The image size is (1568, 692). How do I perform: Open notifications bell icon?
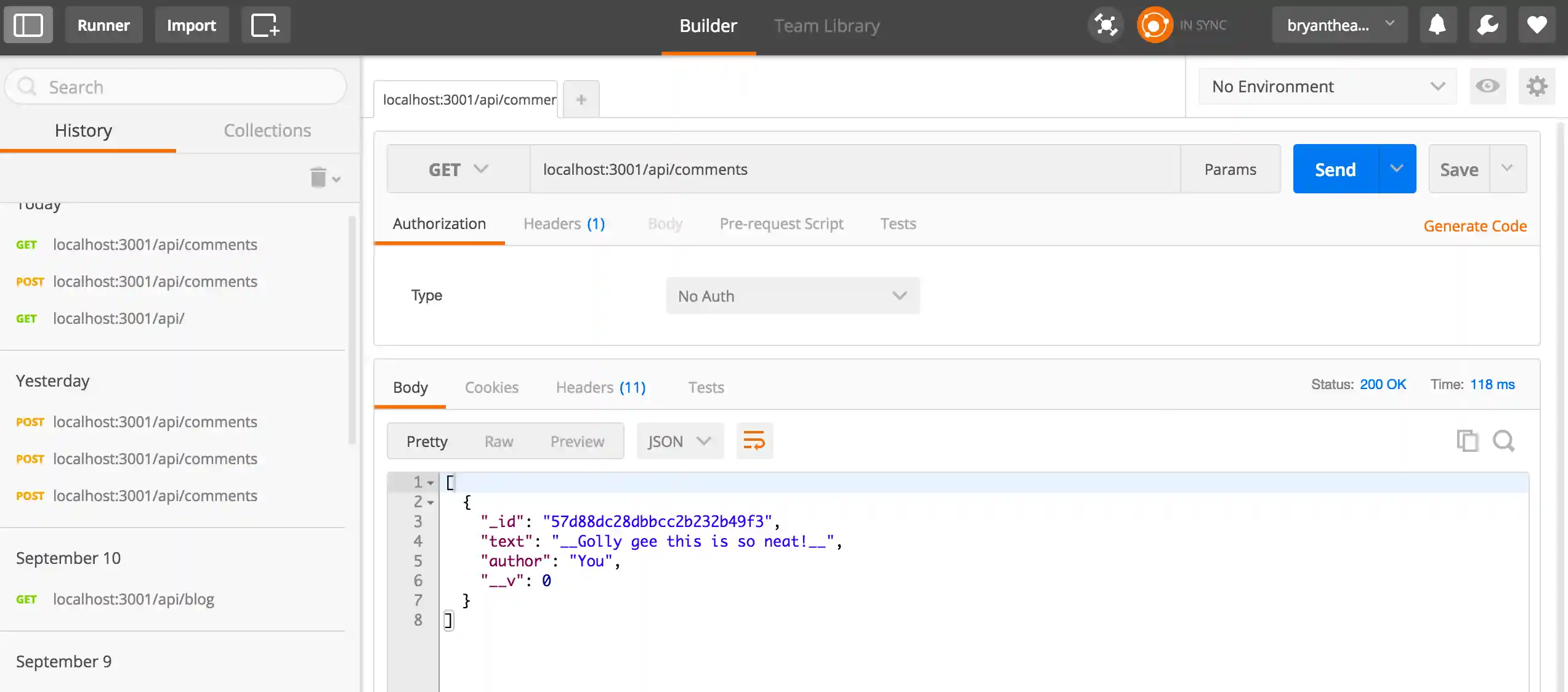point(1437,25)
